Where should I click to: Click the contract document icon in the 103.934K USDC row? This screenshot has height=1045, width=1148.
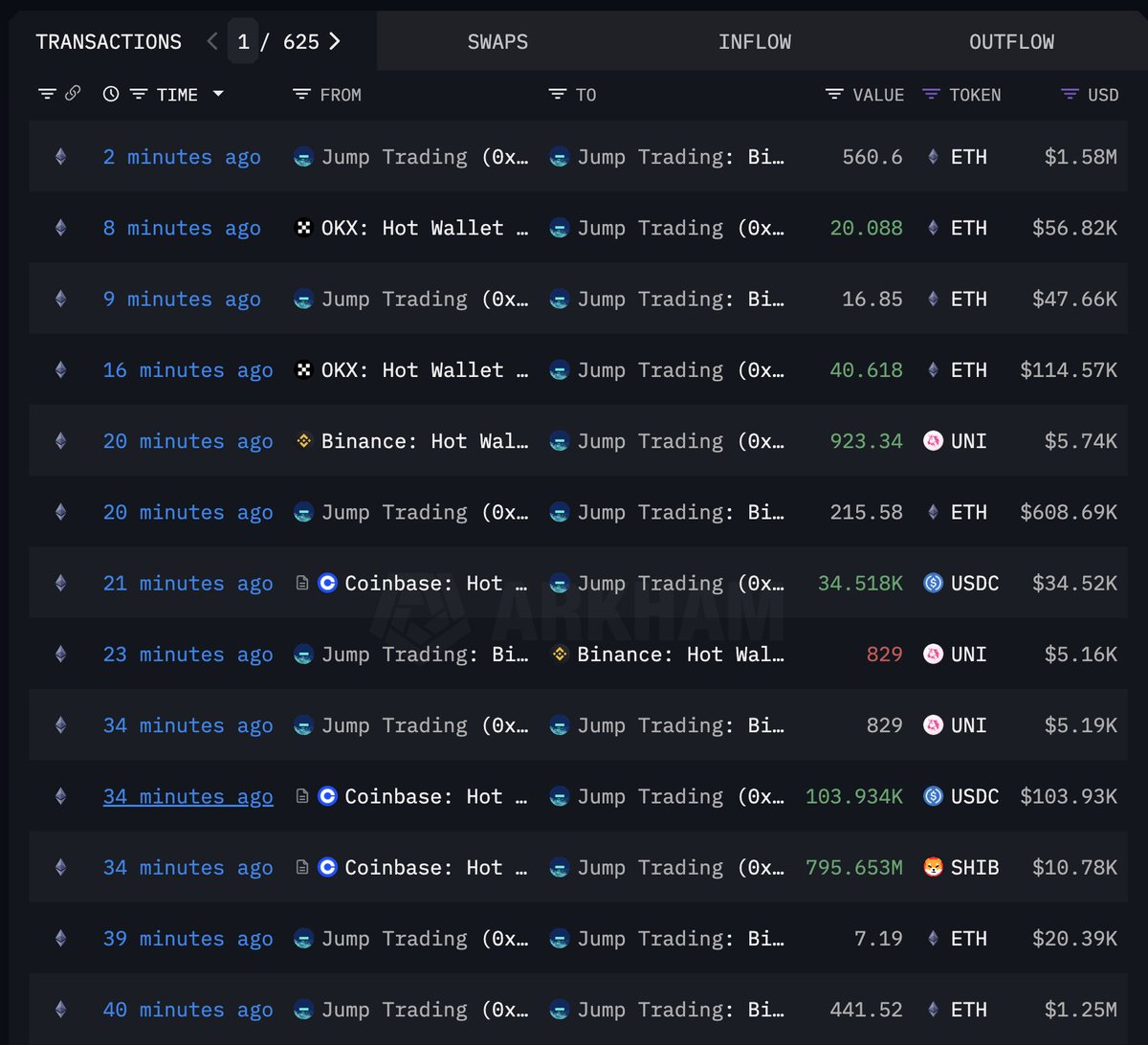click(302, 796)
